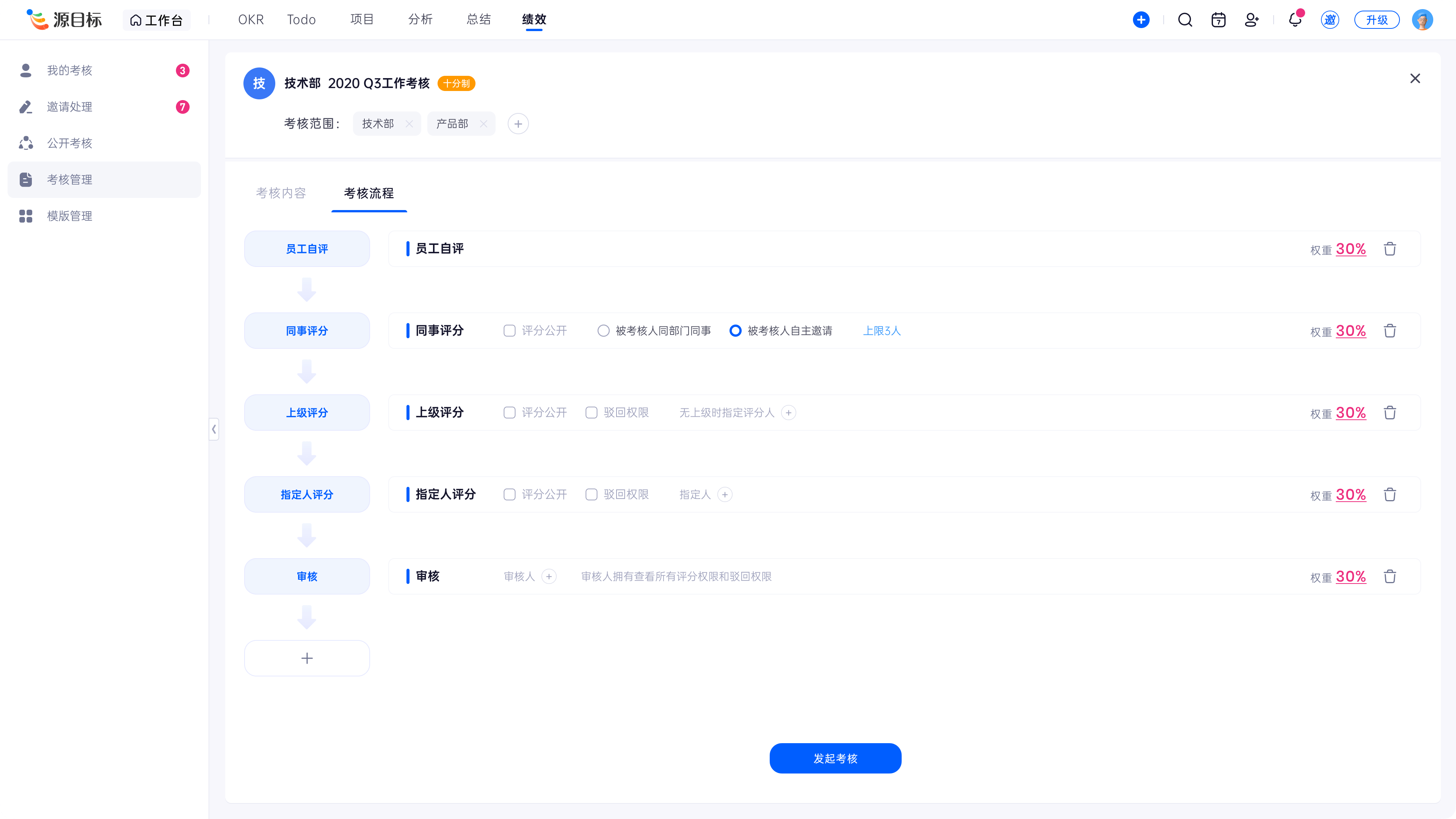Edit the 30% weight of 指定人评分
Viewport: 1456px width, 819px height.
coord(1350,494)
